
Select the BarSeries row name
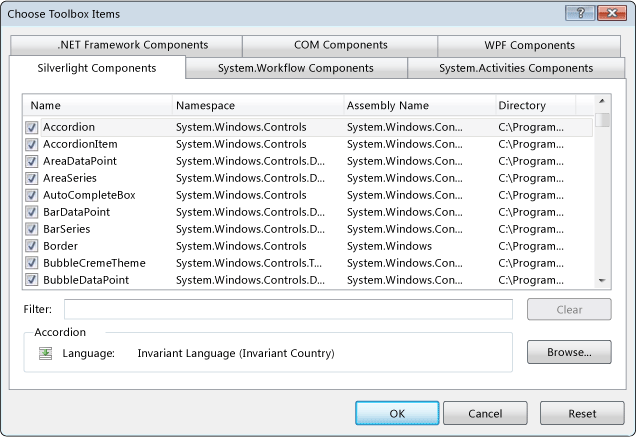[67, 229]
